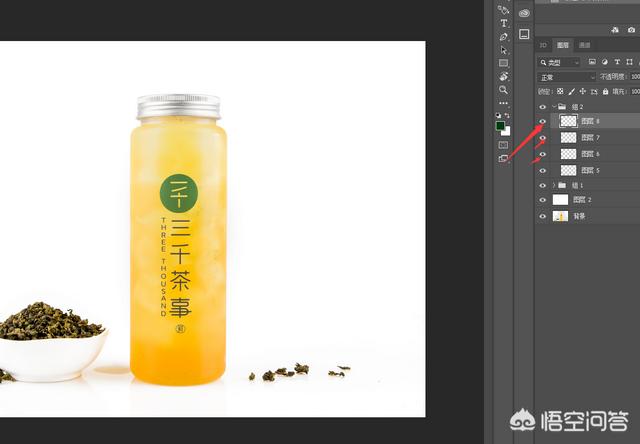The image size is (640, 444).
Task: Click the 不透明度 opacity value field
Action: tap(635, 77)
